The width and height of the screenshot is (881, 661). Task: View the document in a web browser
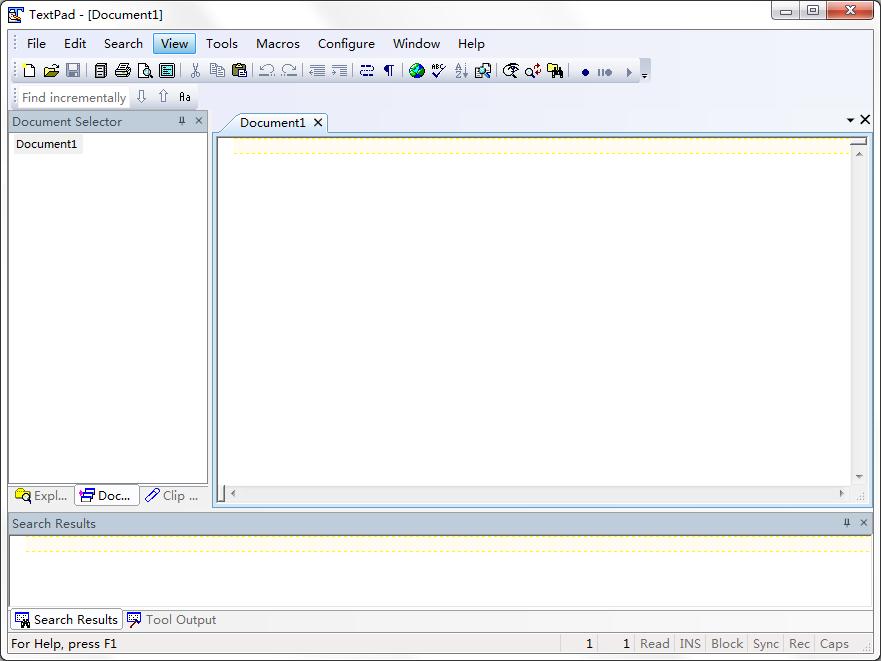pyautogui.click(x=416, y=70)
